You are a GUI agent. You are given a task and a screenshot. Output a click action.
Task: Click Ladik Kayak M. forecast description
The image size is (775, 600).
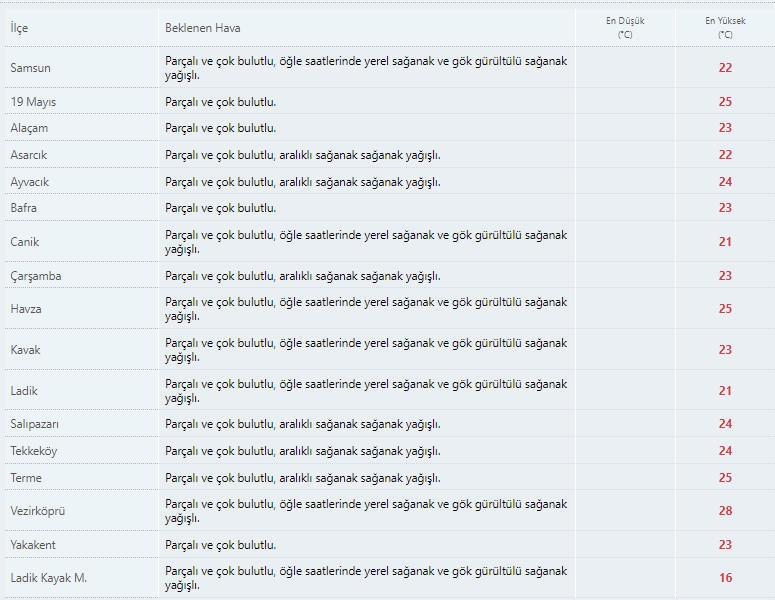coord(366,578)
